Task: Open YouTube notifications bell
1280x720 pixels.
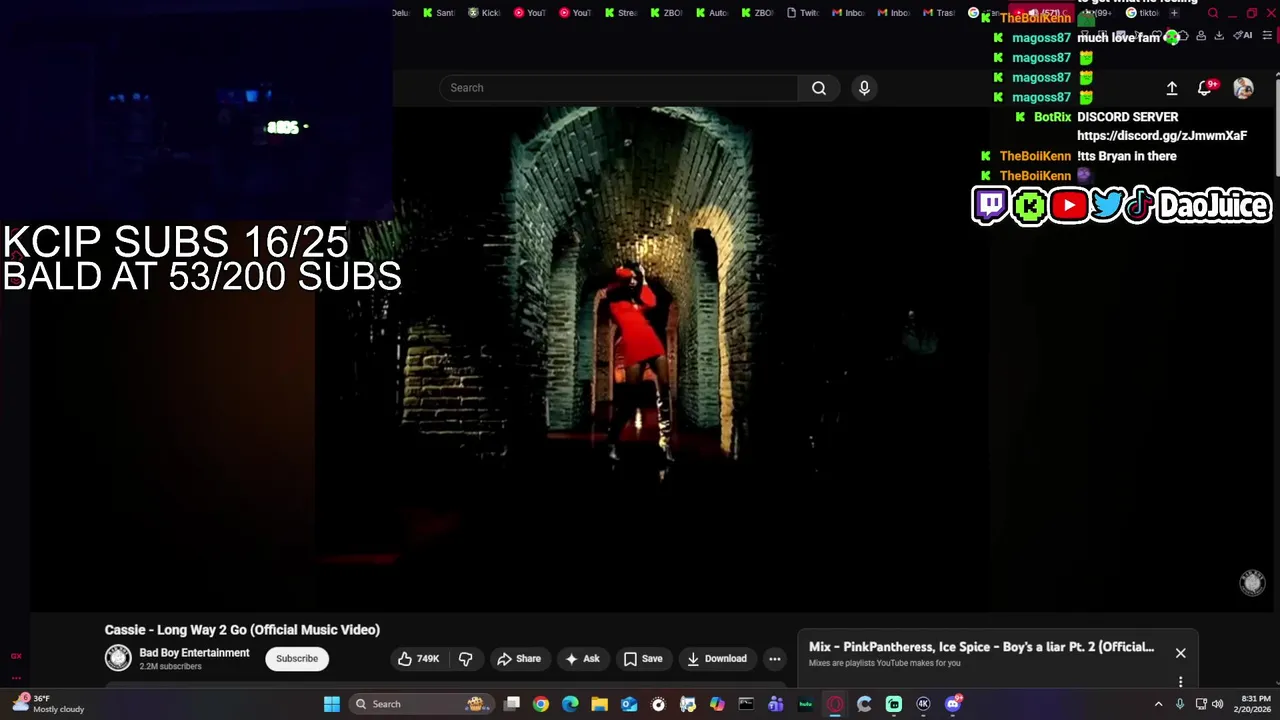Action: coord(1205,88)
